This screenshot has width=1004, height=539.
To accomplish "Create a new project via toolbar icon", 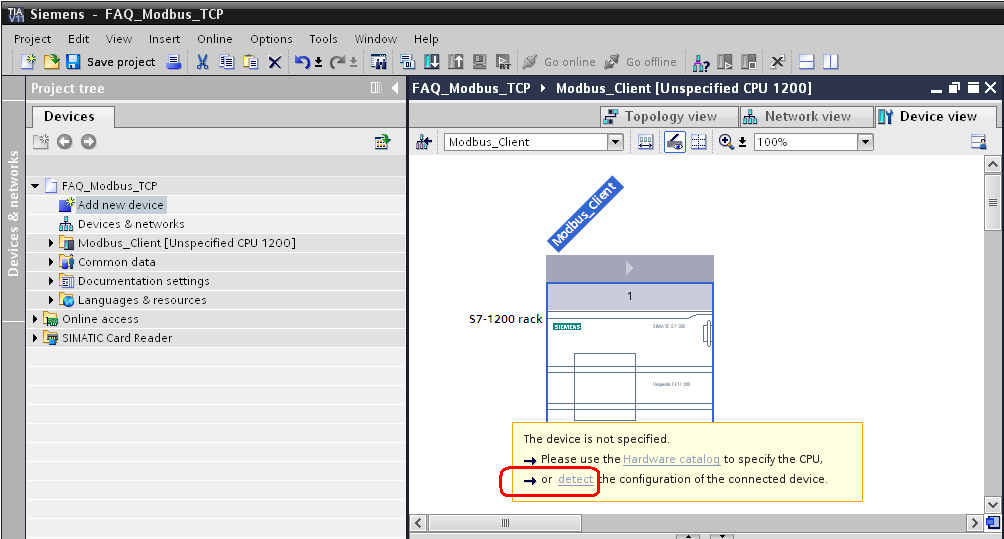I will click(29, 62).
